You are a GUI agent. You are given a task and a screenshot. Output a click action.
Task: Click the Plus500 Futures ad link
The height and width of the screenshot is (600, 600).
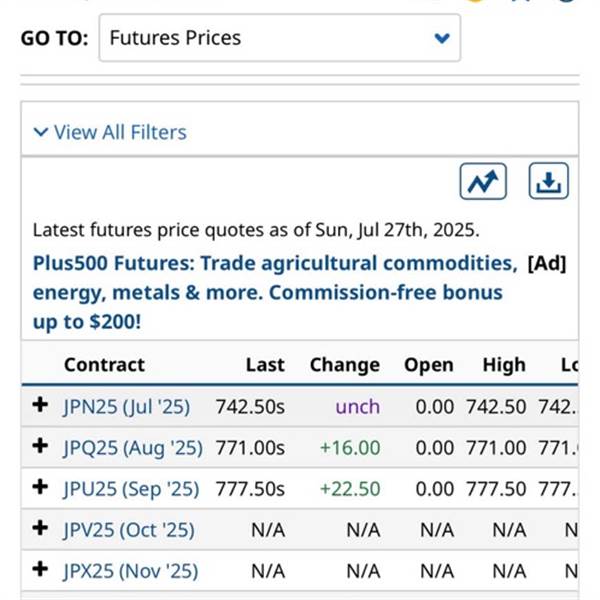275,292
